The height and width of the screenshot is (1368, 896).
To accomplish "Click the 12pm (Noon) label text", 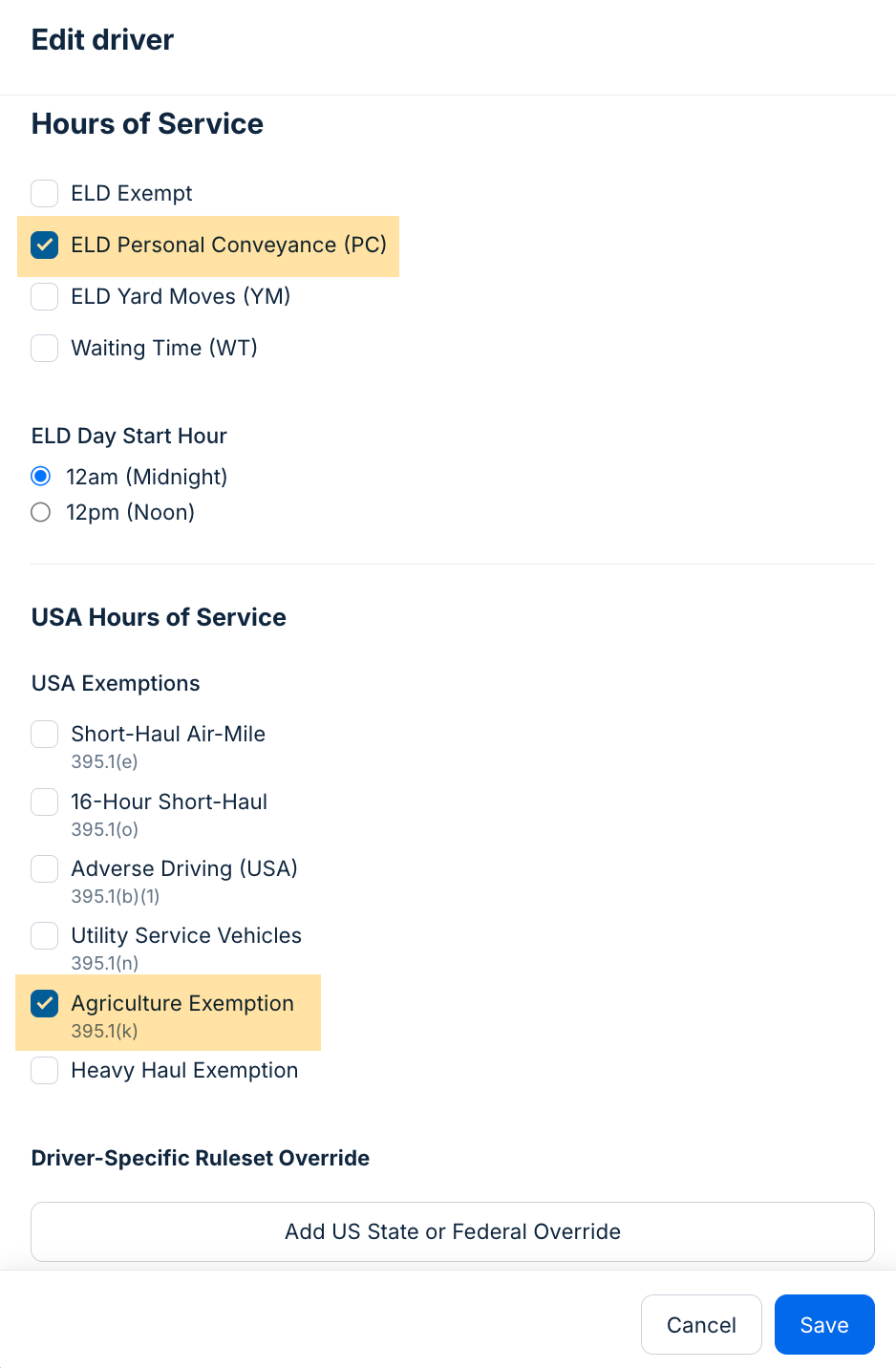I will [131, 512].
